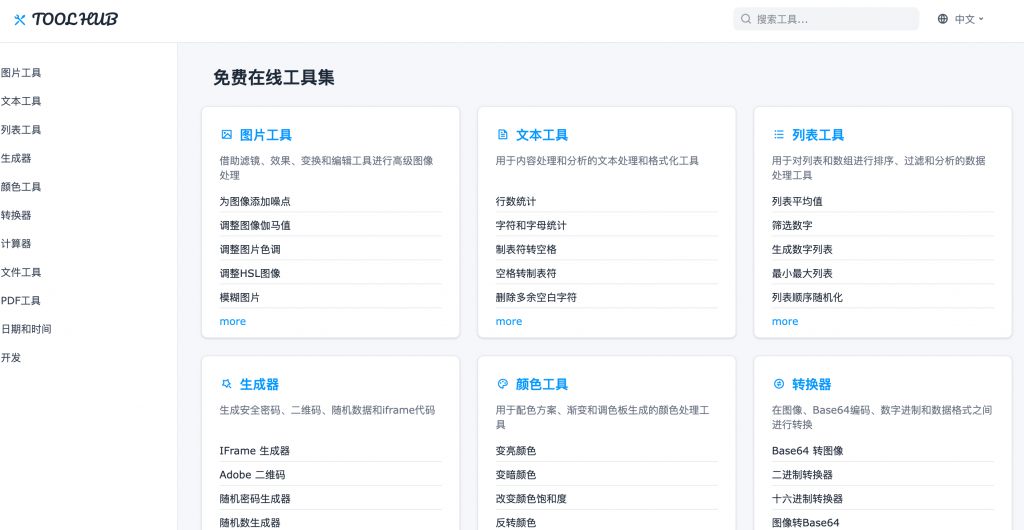Focus the 搜索工具 search field
1024x530 pixels.
[x=826, y=19]
